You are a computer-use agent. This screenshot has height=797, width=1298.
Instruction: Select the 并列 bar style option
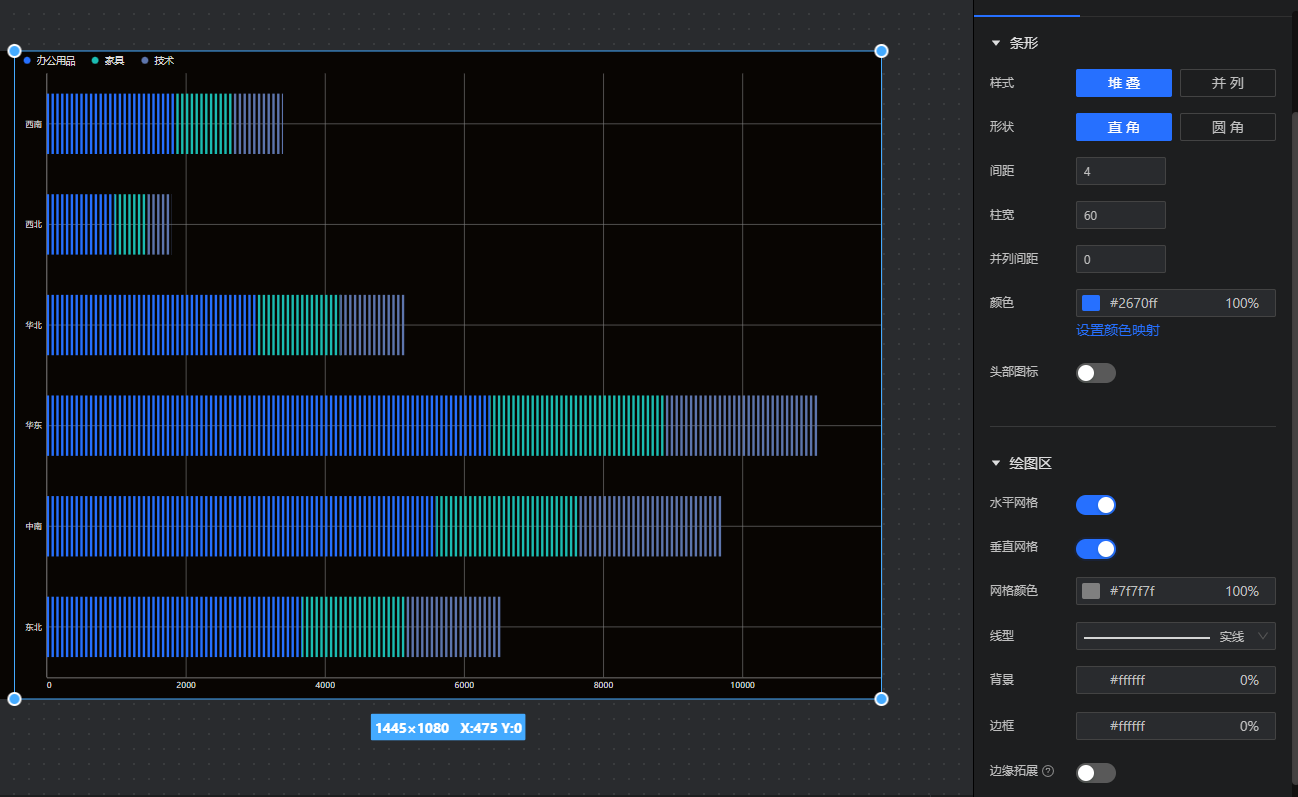(1227, 83)
